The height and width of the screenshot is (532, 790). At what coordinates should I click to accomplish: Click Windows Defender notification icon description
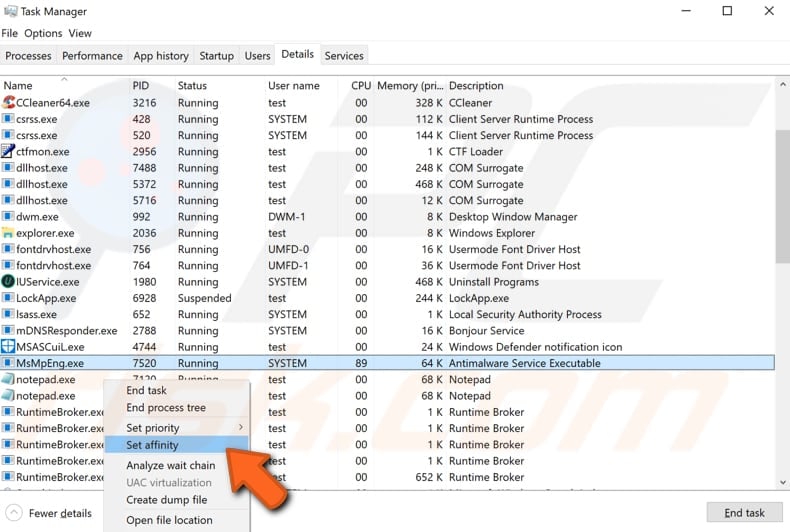(536, 347)
